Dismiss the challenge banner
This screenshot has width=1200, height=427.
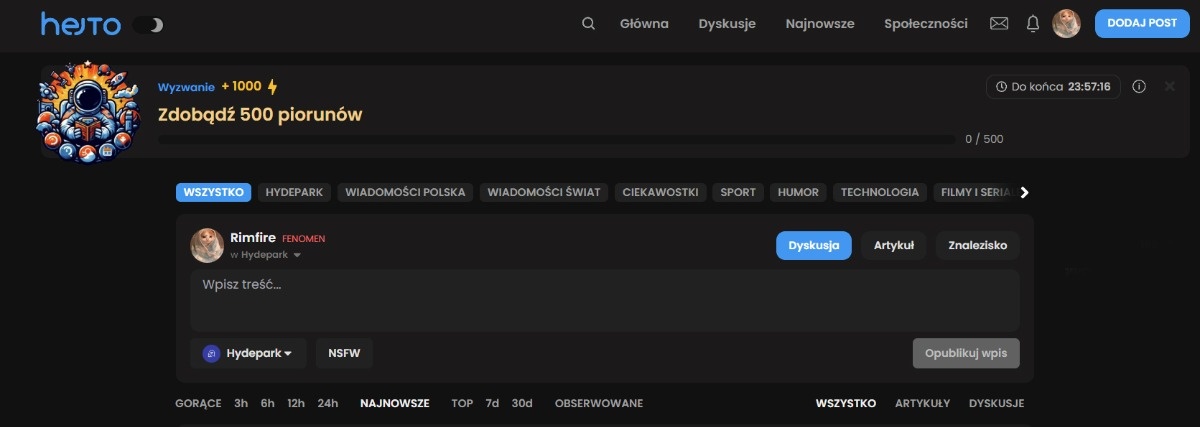(x=1170, y=87)
